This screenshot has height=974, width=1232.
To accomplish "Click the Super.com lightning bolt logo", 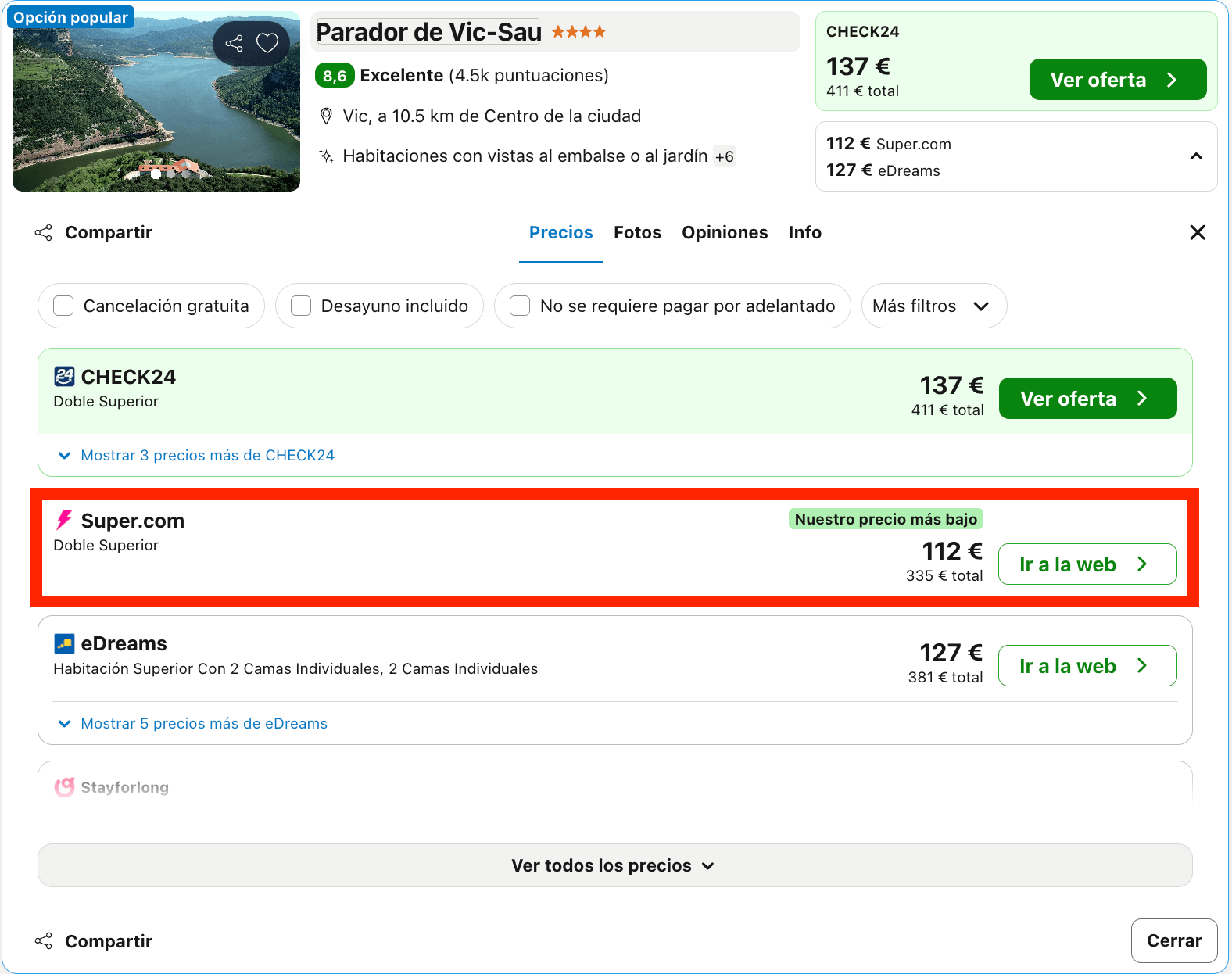I will click(64, 521).
